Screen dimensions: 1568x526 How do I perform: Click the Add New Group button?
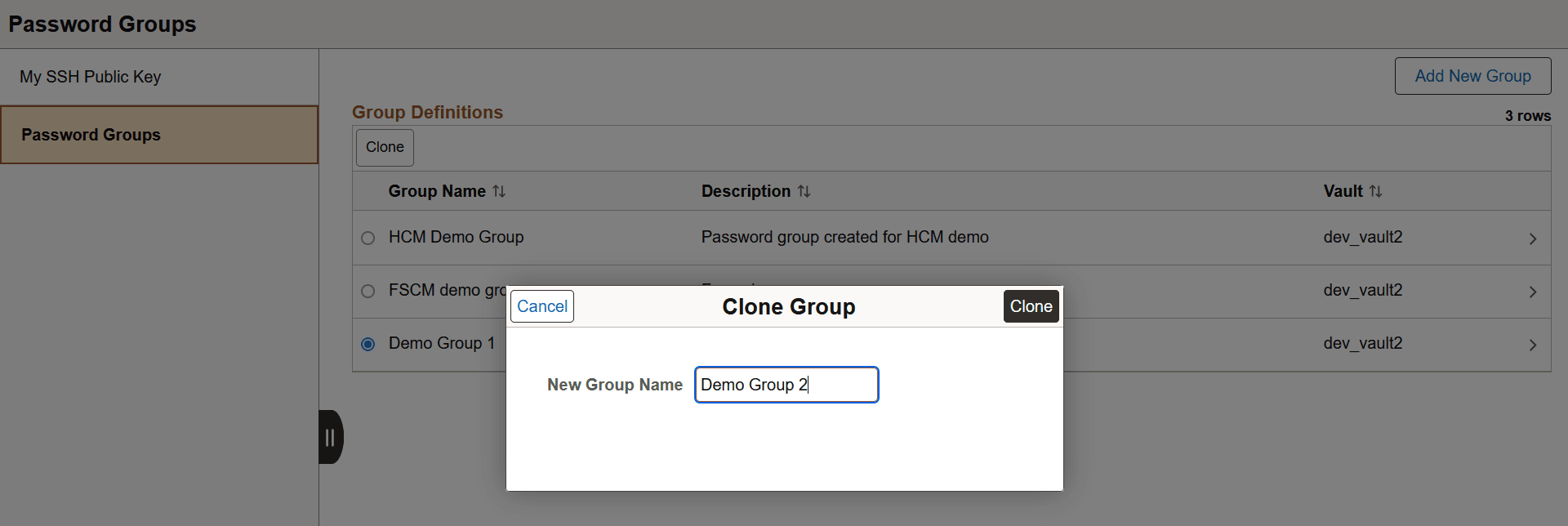1472,75
